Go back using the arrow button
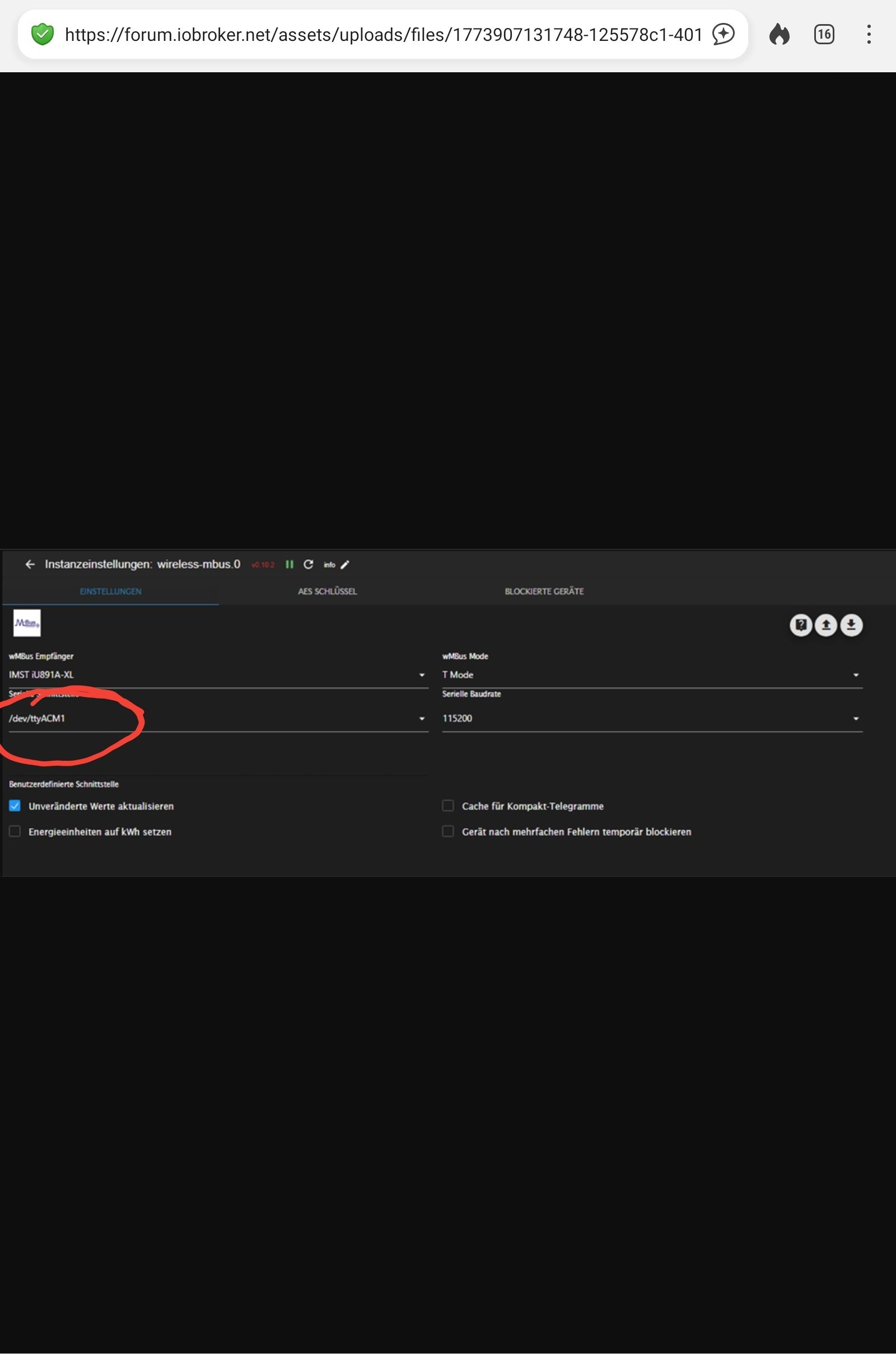This screenshot has width=896, height=1354. (30, 565)
